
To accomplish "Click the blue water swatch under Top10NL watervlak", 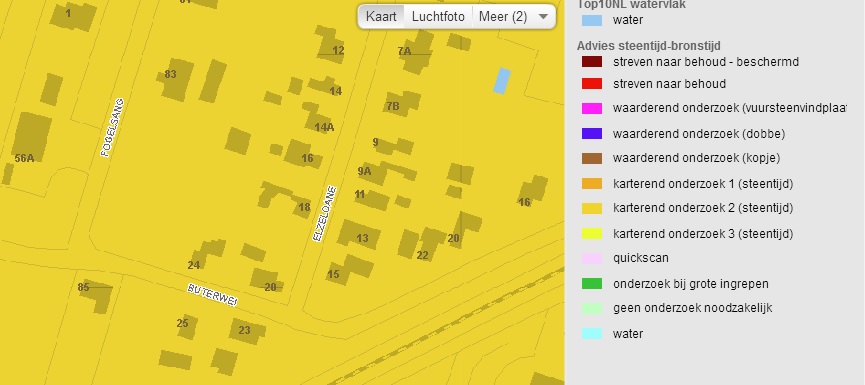I will coord(592,20).
